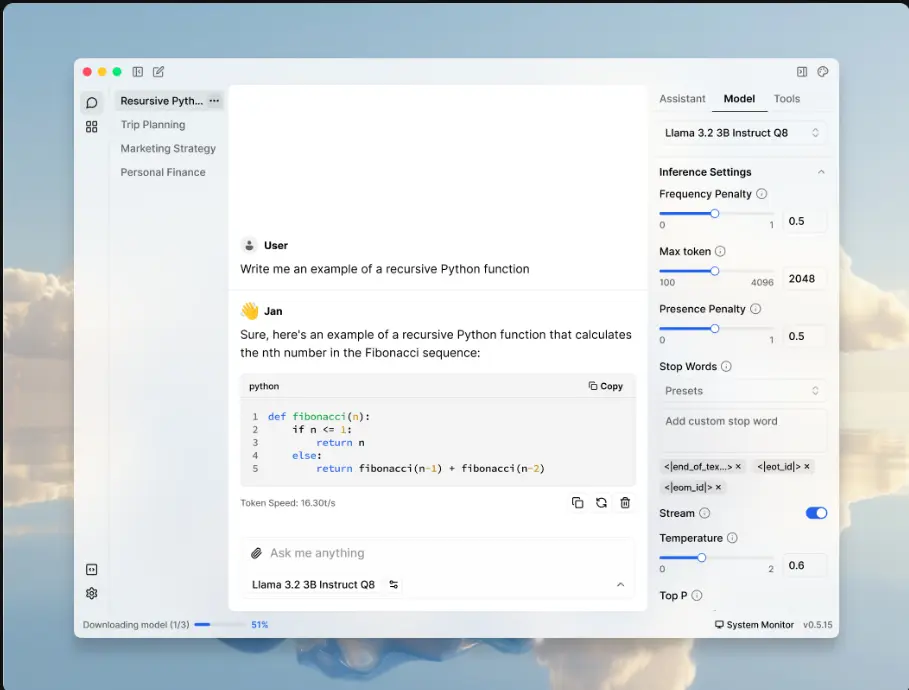This screenshot has height=690, width=909.
Task: Open the Hub grid icon in sidebar
Action: 92,127
